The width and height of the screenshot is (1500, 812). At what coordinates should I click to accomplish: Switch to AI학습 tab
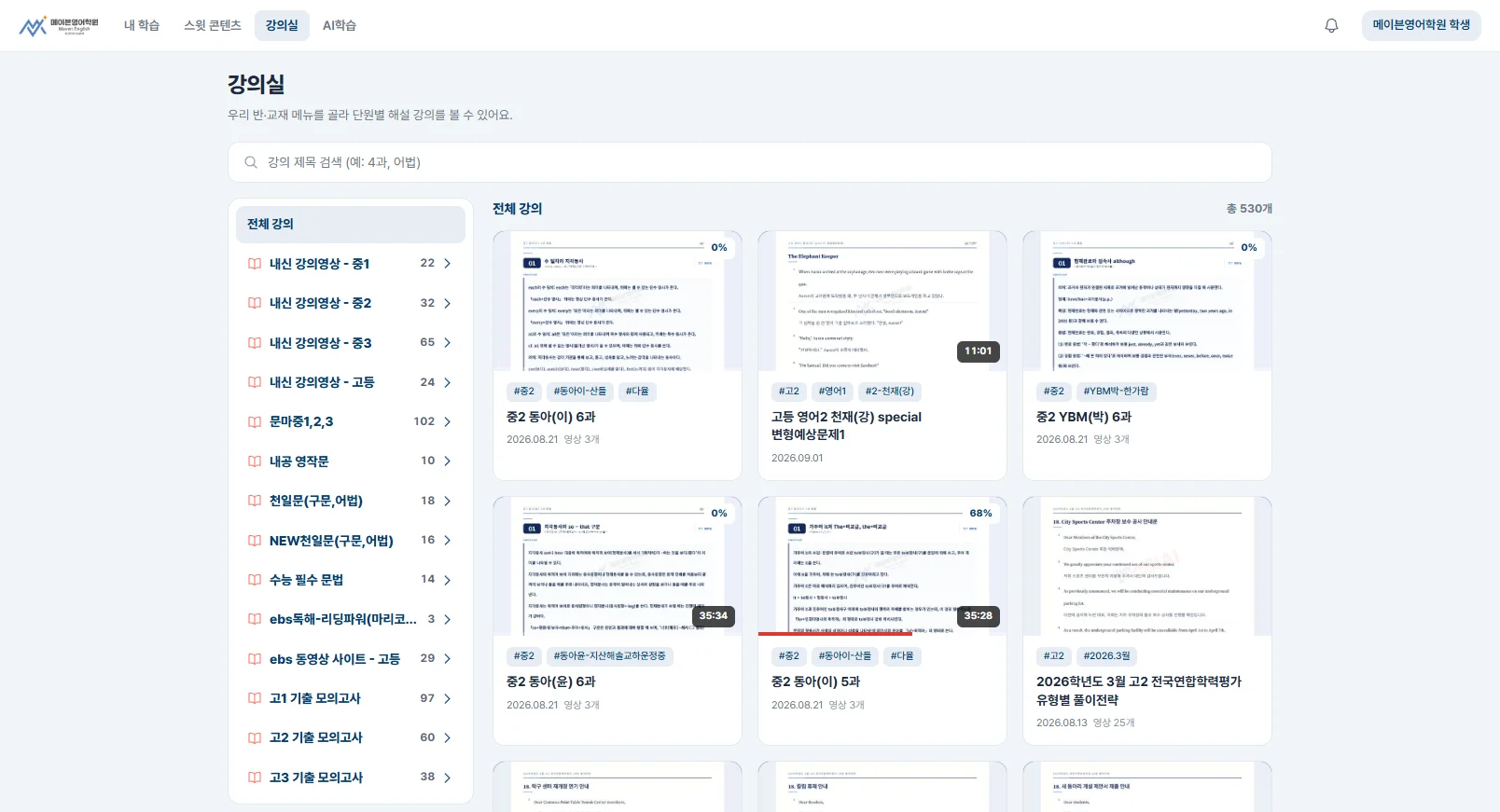[x=340, y=25]
